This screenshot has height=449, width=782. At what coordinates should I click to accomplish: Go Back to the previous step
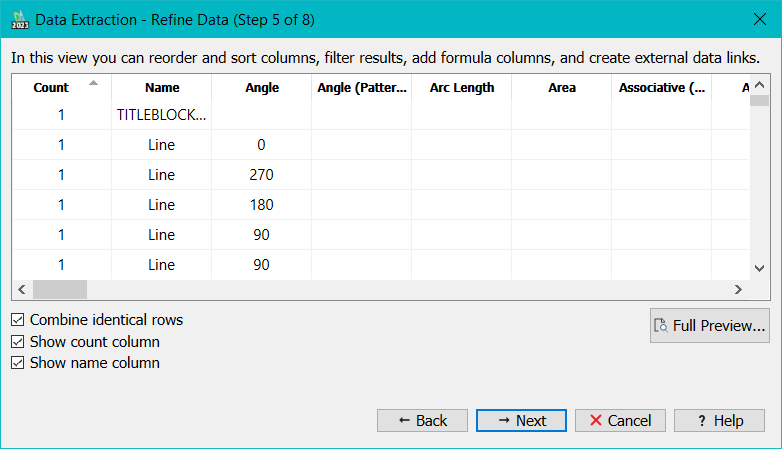click(422, 420)
